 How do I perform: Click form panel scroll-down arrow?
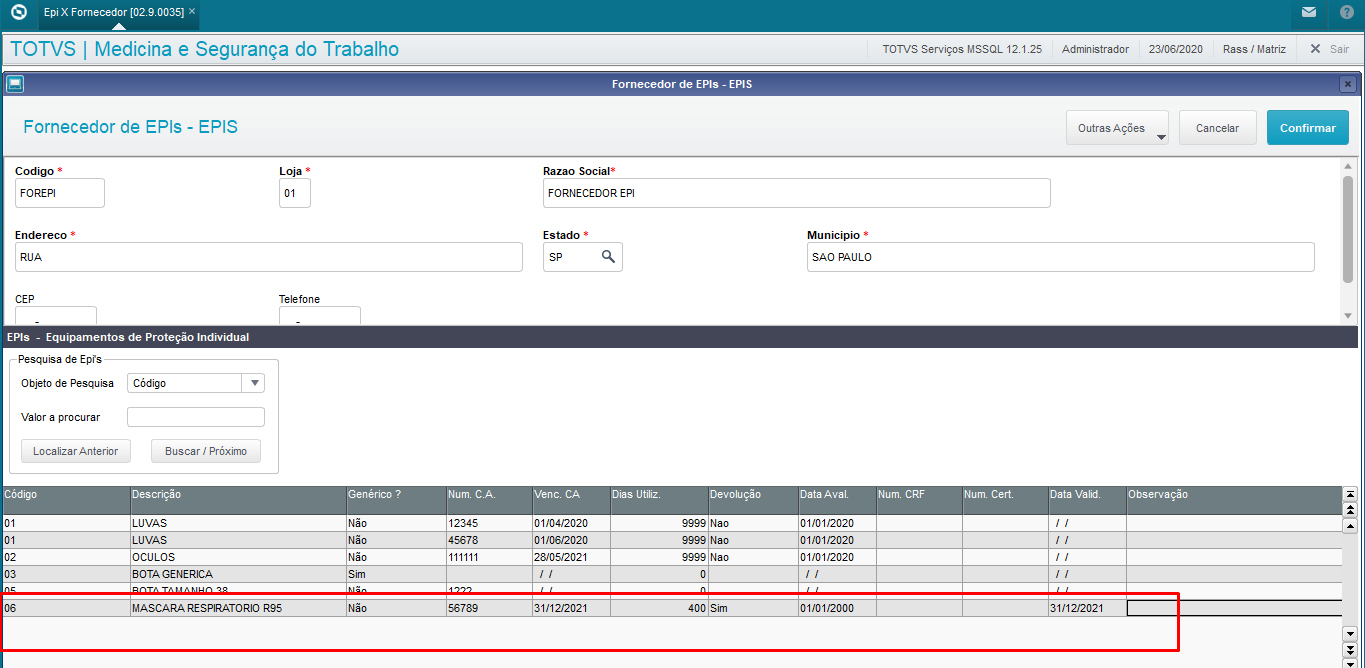[x=1347, y=315]
